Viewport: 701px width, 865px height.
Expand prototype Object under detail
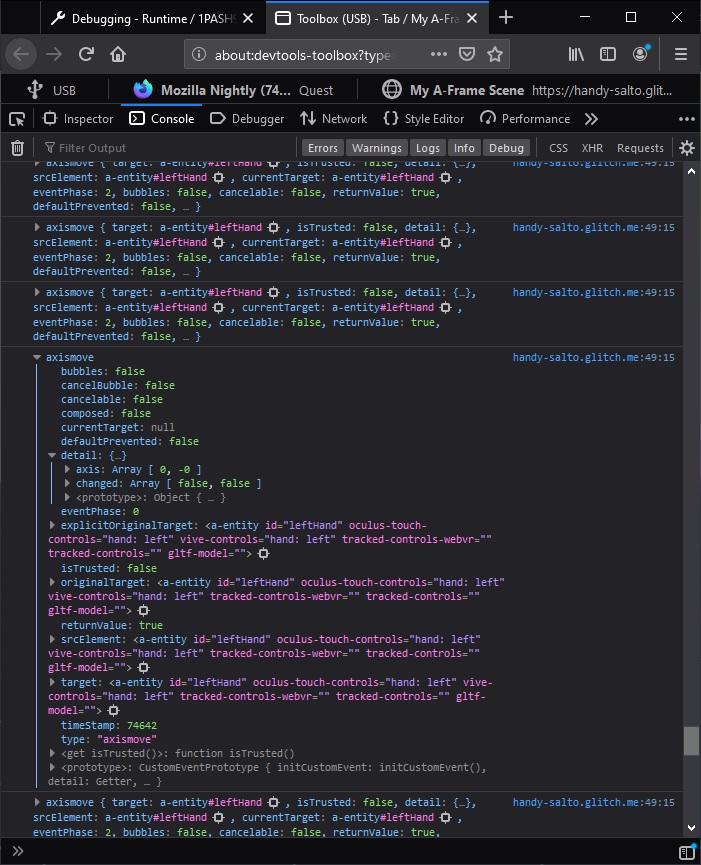(x=67, y=497)
